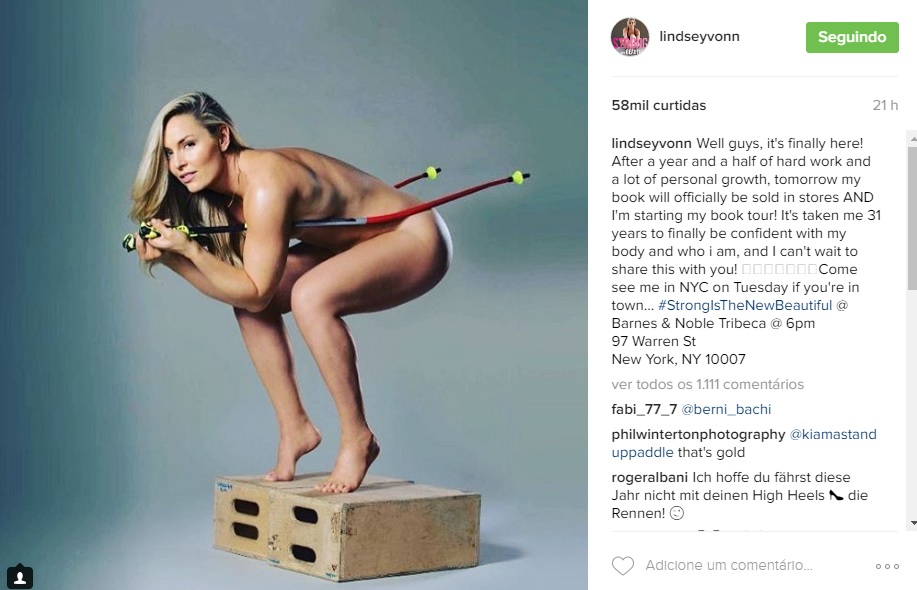The height and width of the screenshot is (590, 917).
Task: Click the 21 h timestamp
Action: click(885, 105)
